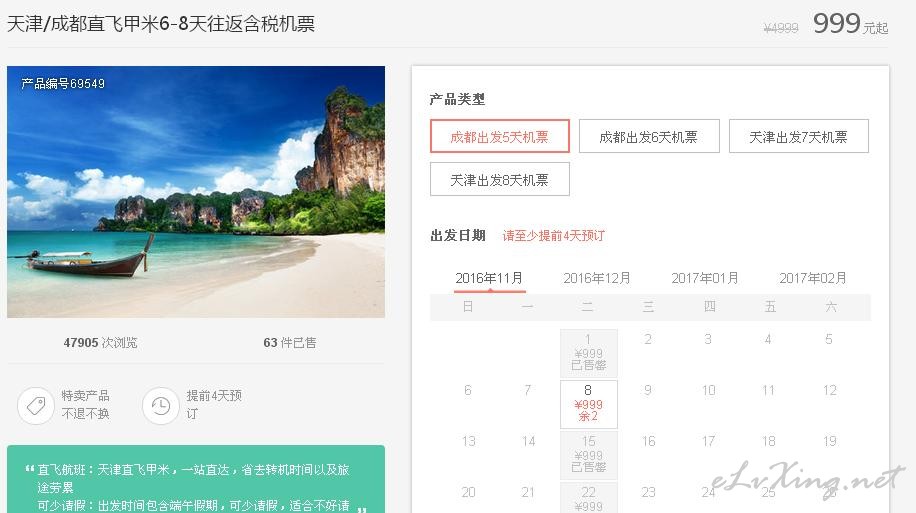Choose 天津出发8天机票 option

499,179
